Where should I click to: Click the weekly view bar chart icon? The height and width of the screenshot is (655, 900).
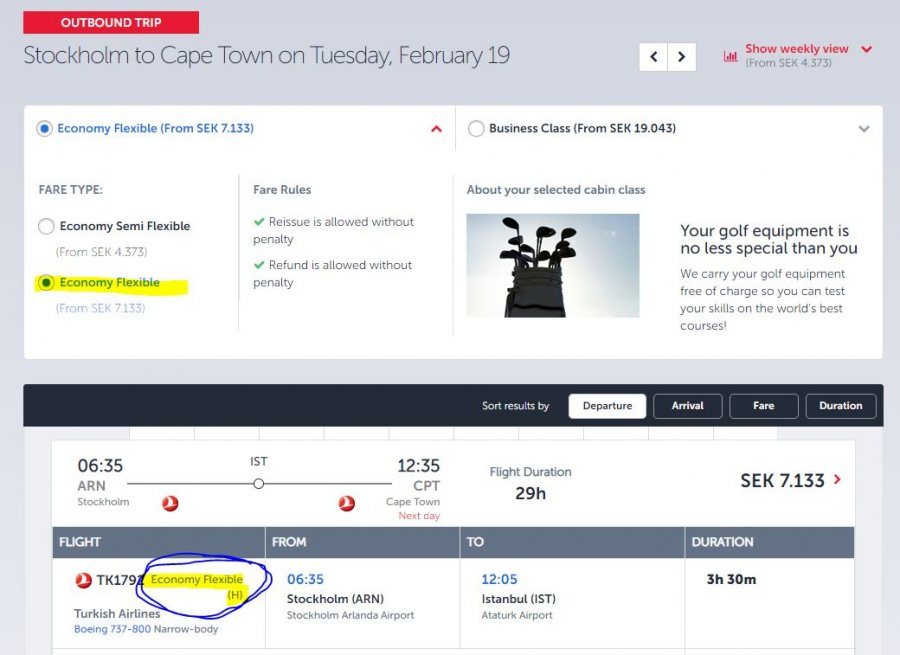tap(730, 56)
